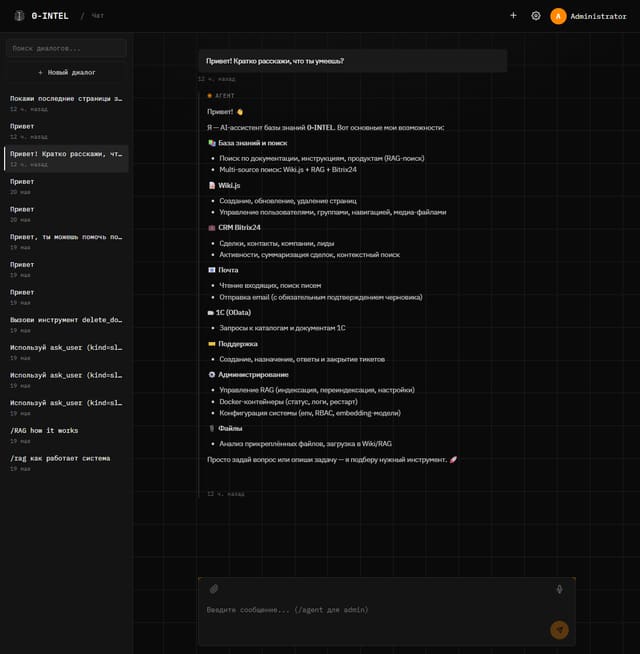Click the АГЕНТ label above the reply
This screenshot has width=640, height=654.
pyautogui.click(x=225, y=96)
